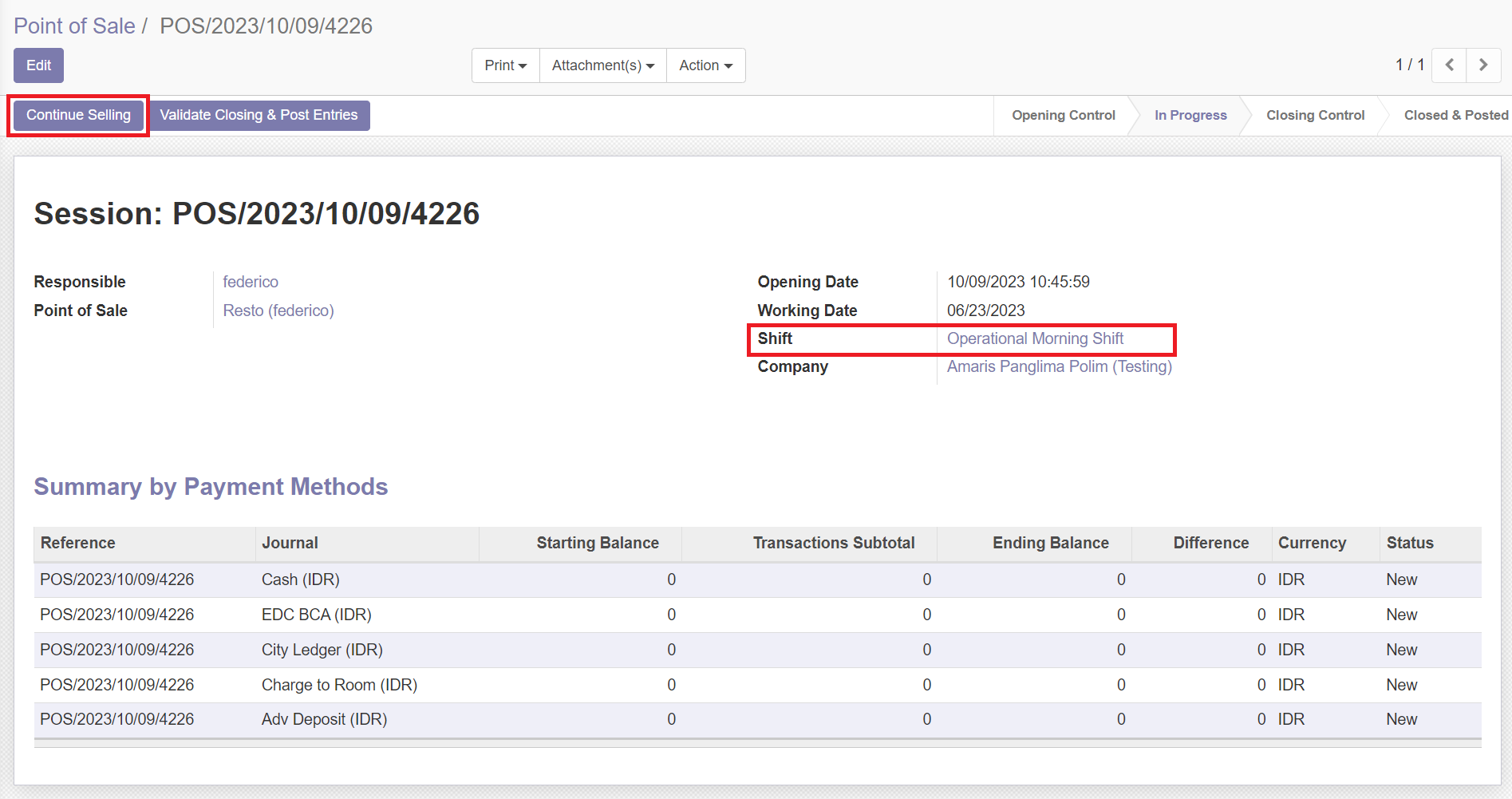Viewport: 1512px width, 799px height.
Task: Select the Closing Control stage
Action: [1315, 115]
